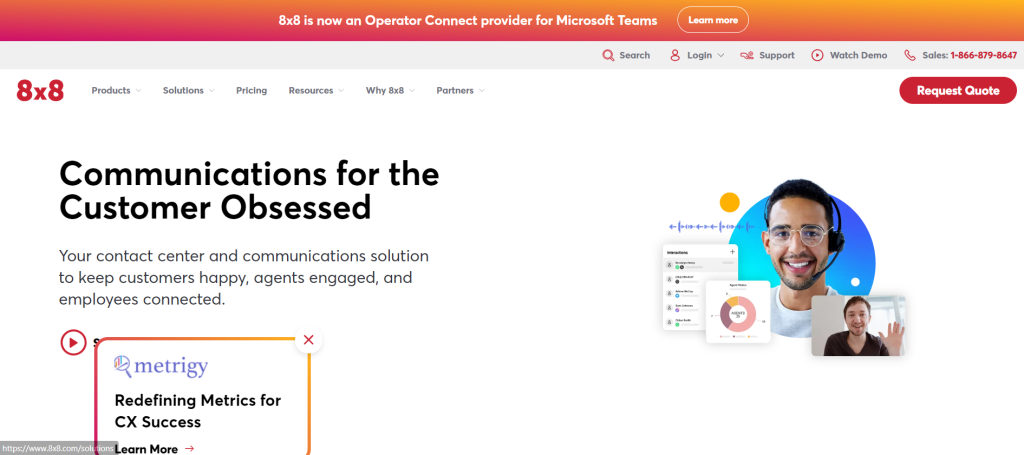Click the Operator Connect banner text
The image size is (1024, 455).
pyautogui.click(x=468, y=20)
